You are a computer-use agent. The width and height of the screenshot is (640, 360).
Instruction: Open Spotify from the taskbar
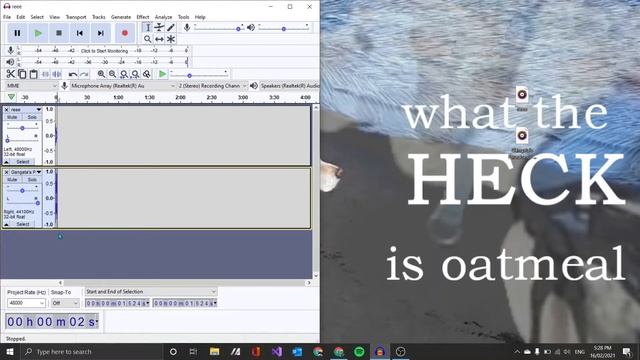pyautogui.click(x=359, y=351)
